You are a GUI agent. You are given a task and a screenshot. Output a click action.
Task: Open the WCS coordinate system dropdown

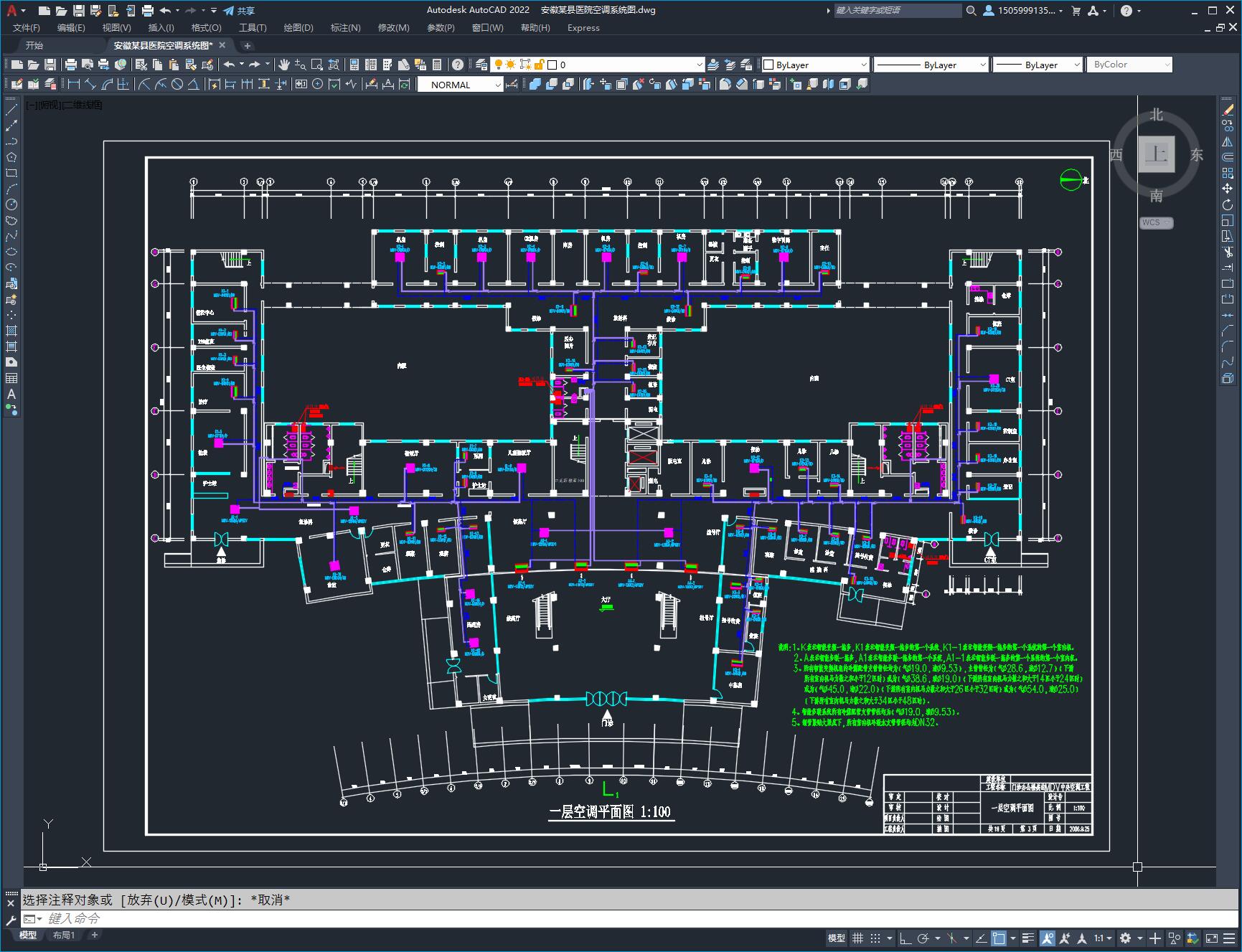click(1156, 222)
